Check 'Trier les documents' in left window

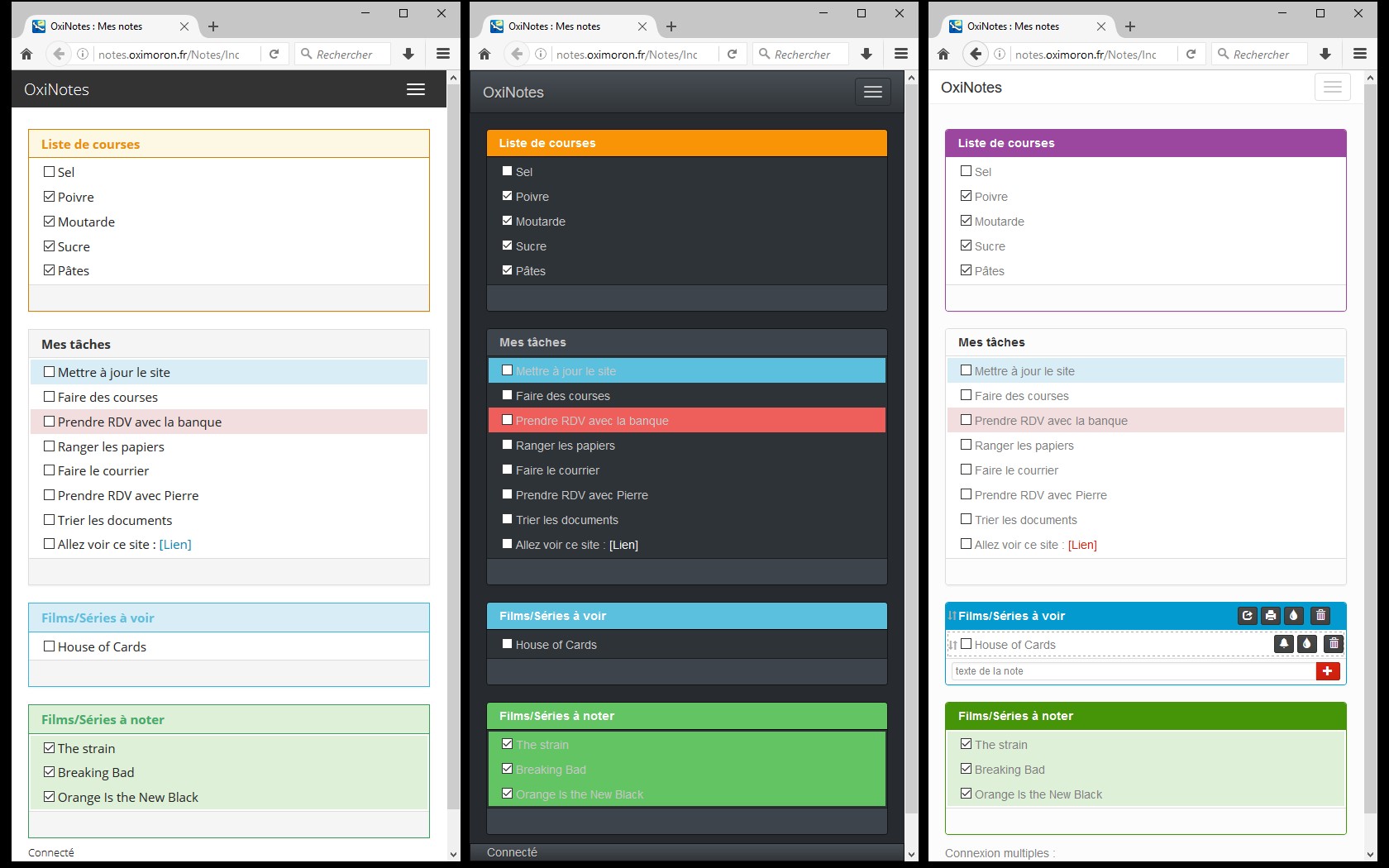tap(49, 520)
